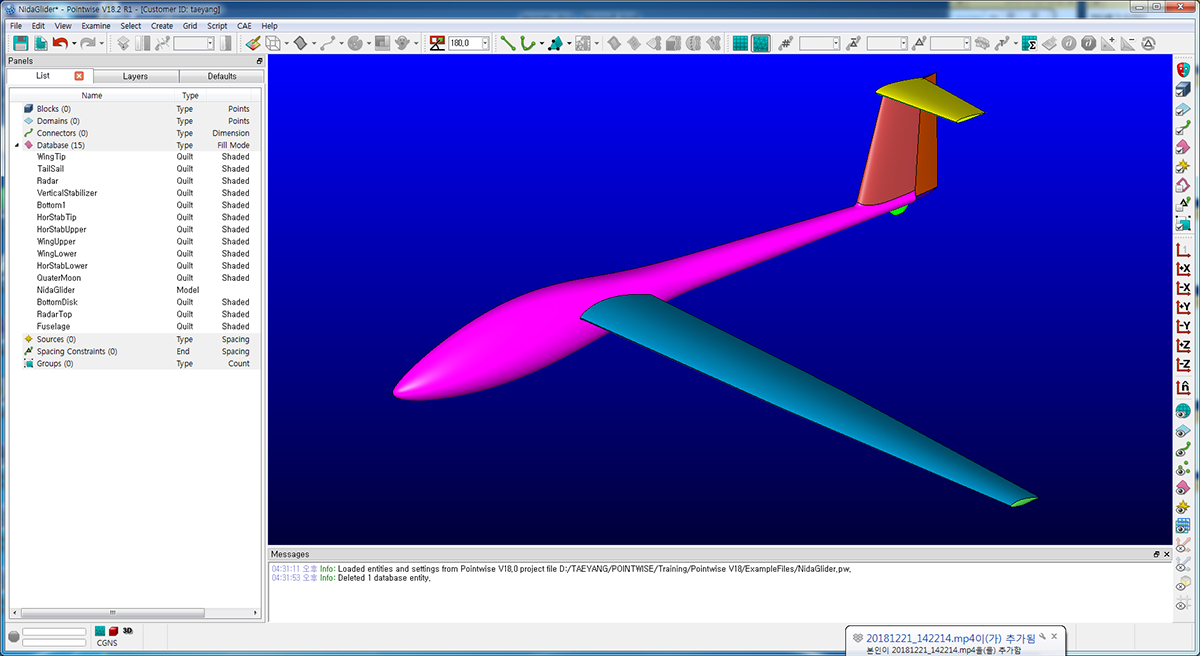The width and height of the screenshot is (1200, 656).
Task: Toggle connector visibility green eye icon
Action: coord(1182,449)
